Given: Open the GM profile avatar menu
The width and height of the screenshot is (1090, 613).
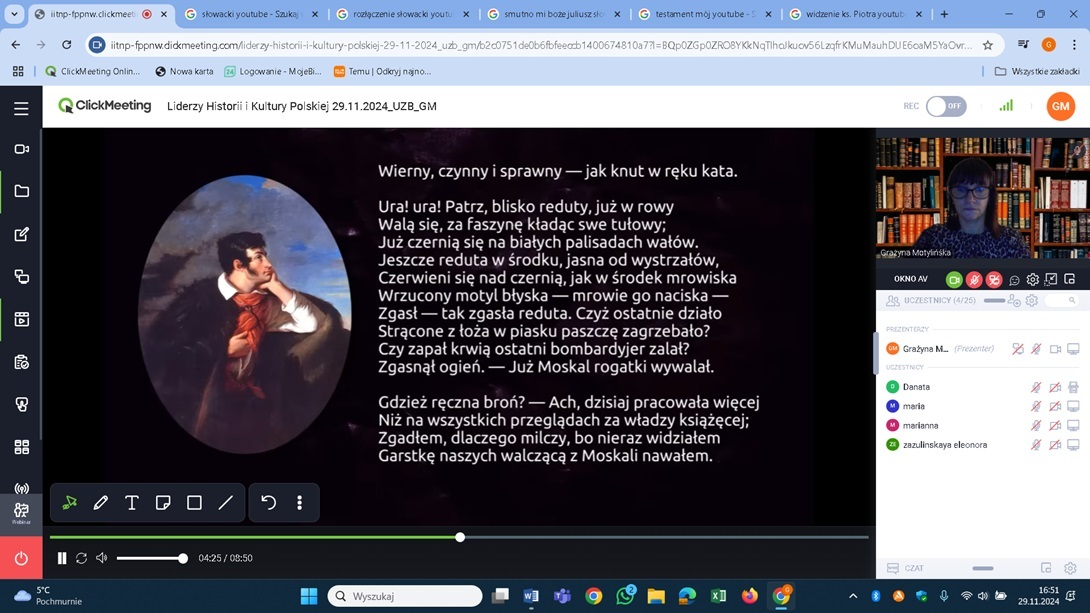Looking at the screenshot, I should click(1060, 106).
